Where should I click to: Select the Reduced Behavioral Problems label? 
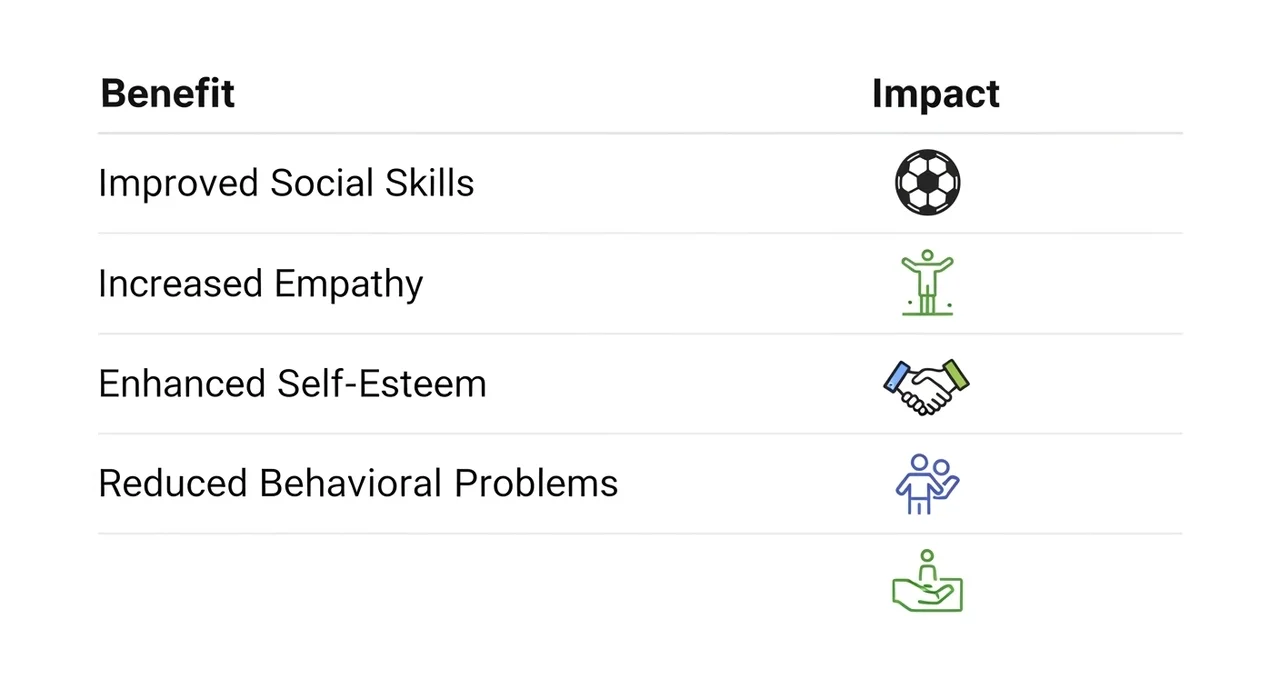358,484
